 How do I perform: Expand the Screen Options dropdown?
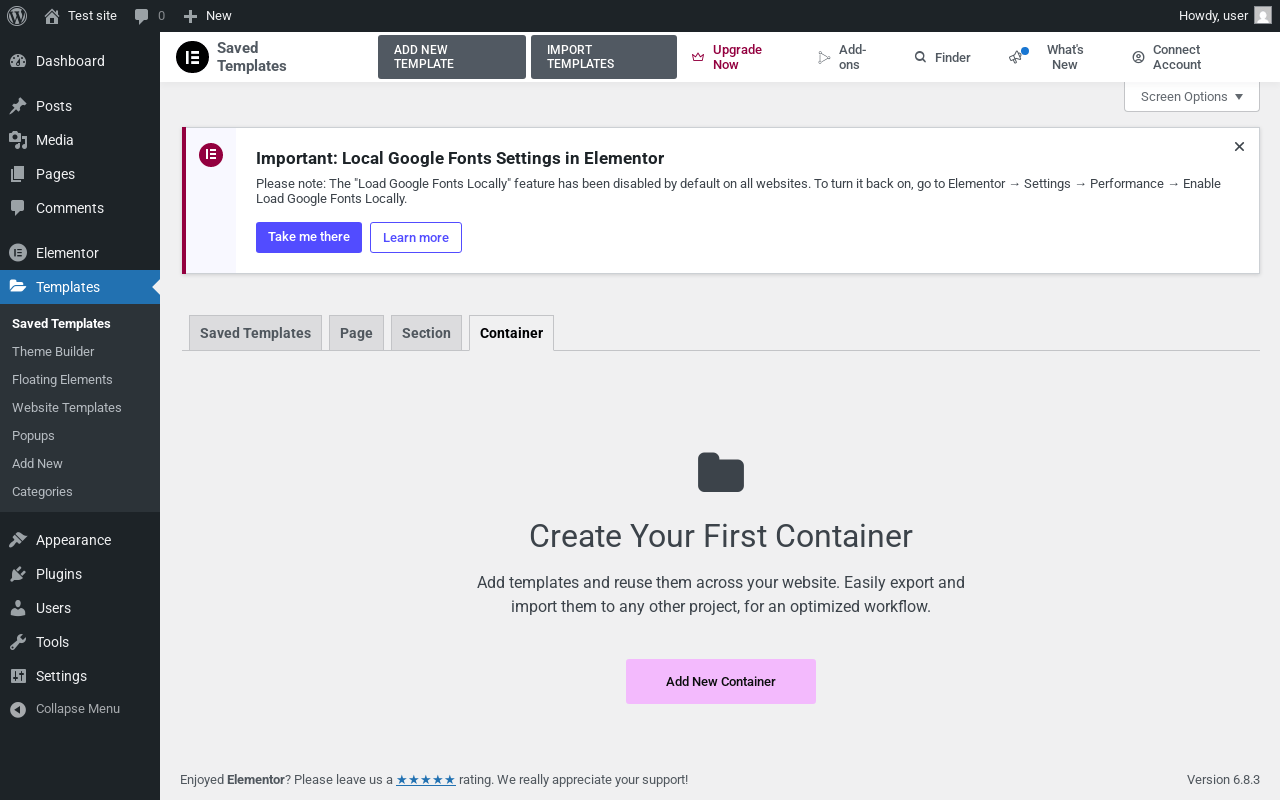pyautogui.click(x=1191, y=97)
